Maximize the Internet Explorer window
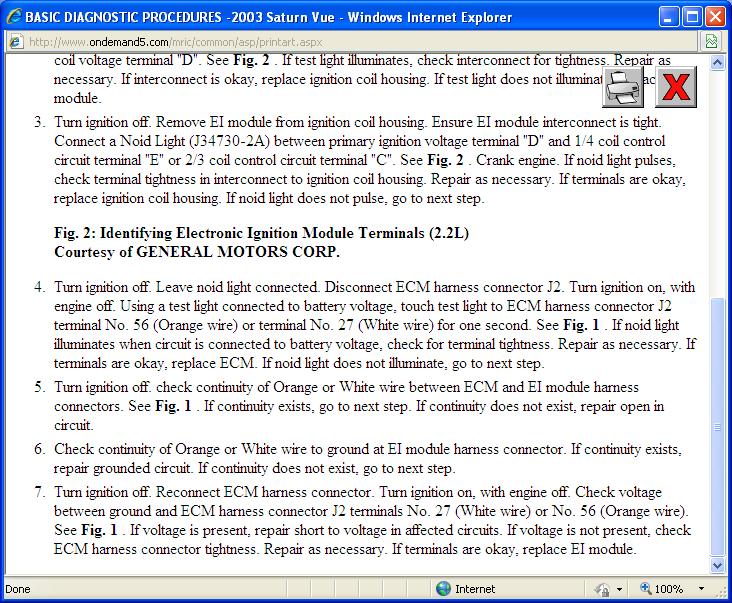This screenshot has height=603, width=732. [x=692, y=17]
